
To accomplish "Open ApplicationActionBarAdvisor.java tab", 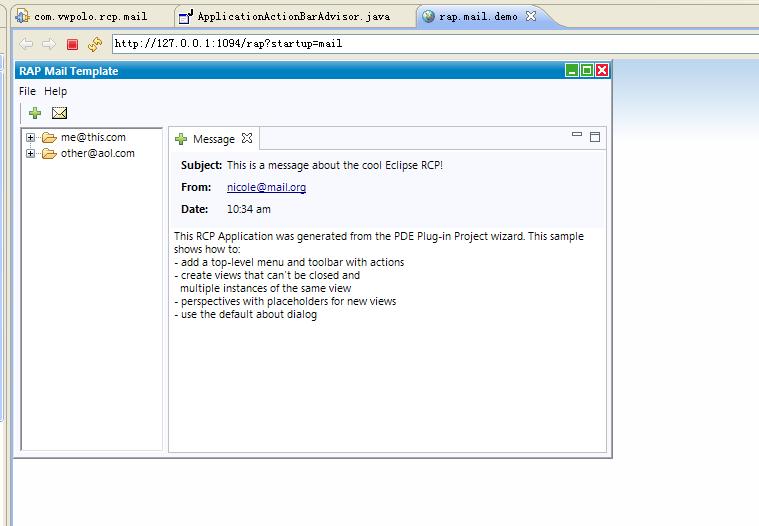I will 293,16.
